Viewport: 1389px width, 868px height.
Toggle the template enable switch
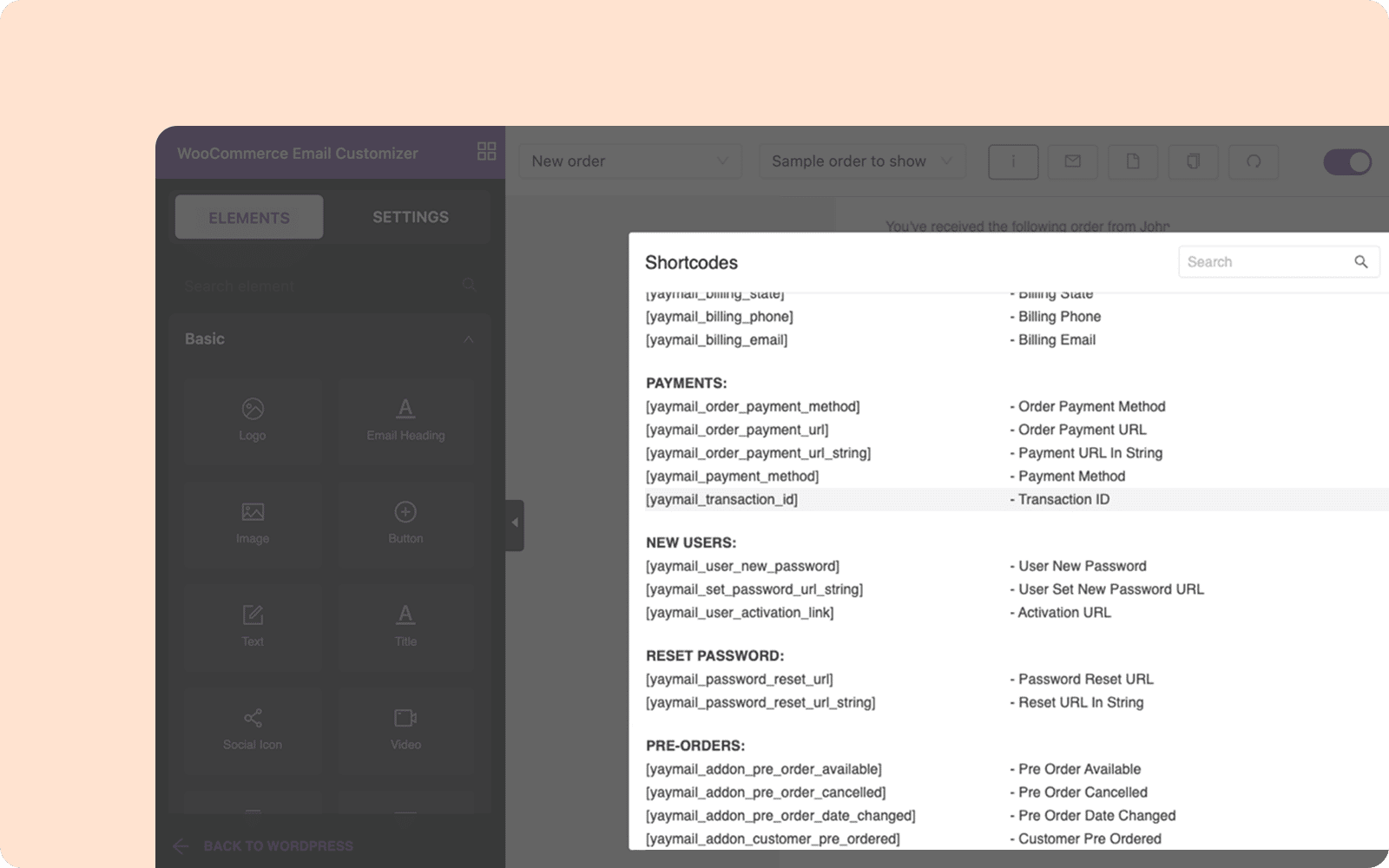click(x=1347, y=161)
